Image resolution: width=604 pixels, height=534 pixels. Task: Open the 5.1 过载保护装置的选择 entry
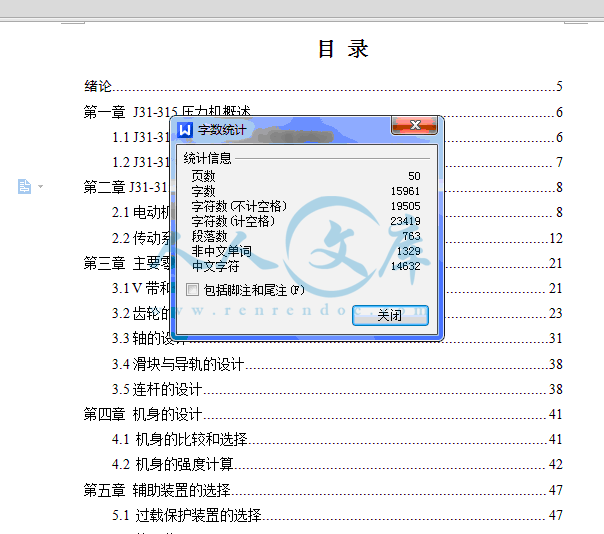pyautogui.click(x=337, y=515)
